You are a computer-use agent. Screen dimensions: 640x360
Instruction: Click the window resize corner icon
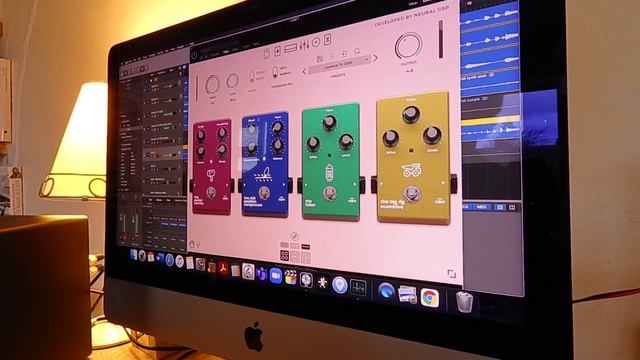tap(451, 273)
